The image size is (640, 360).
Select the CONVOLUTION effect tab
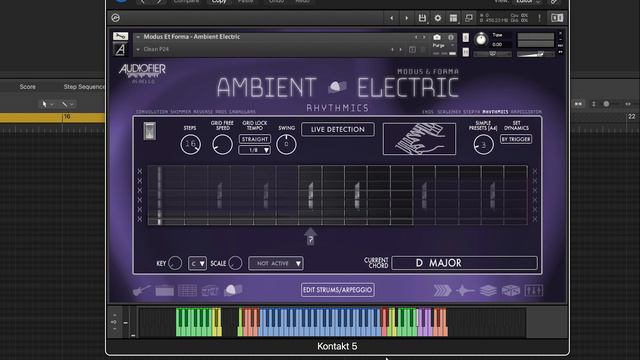(152, 112)
